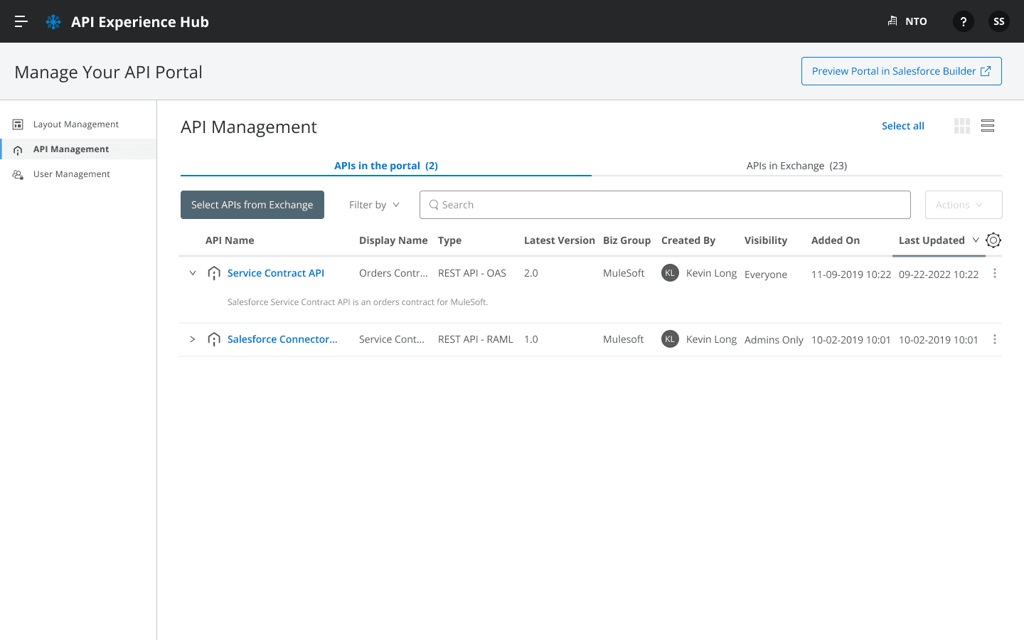Switch to grid view

962,126
